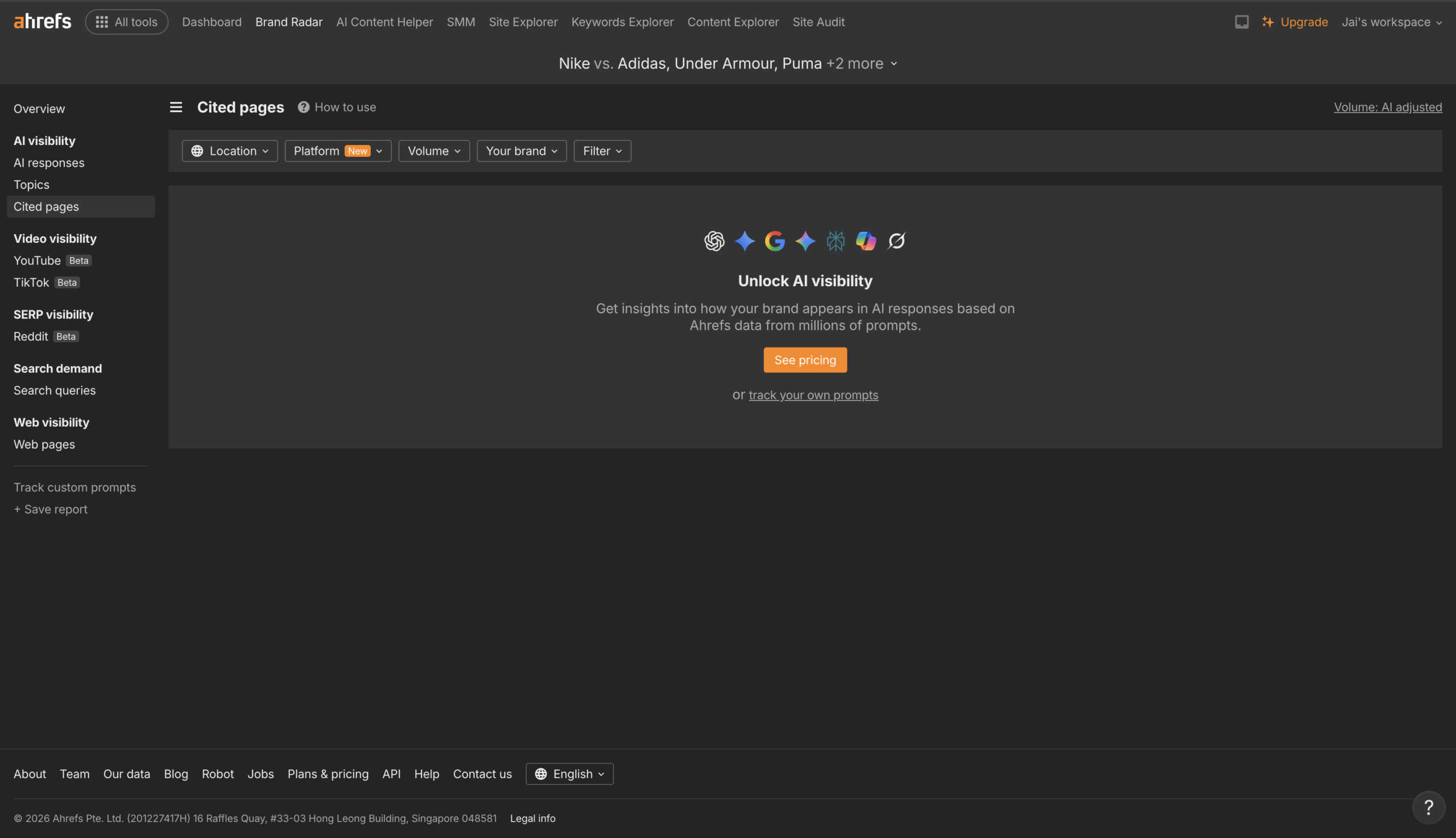Go to Dashboard in top navigation
Image resolution: width=1456 pixels, height=838 pixels.
pos(212,22)
